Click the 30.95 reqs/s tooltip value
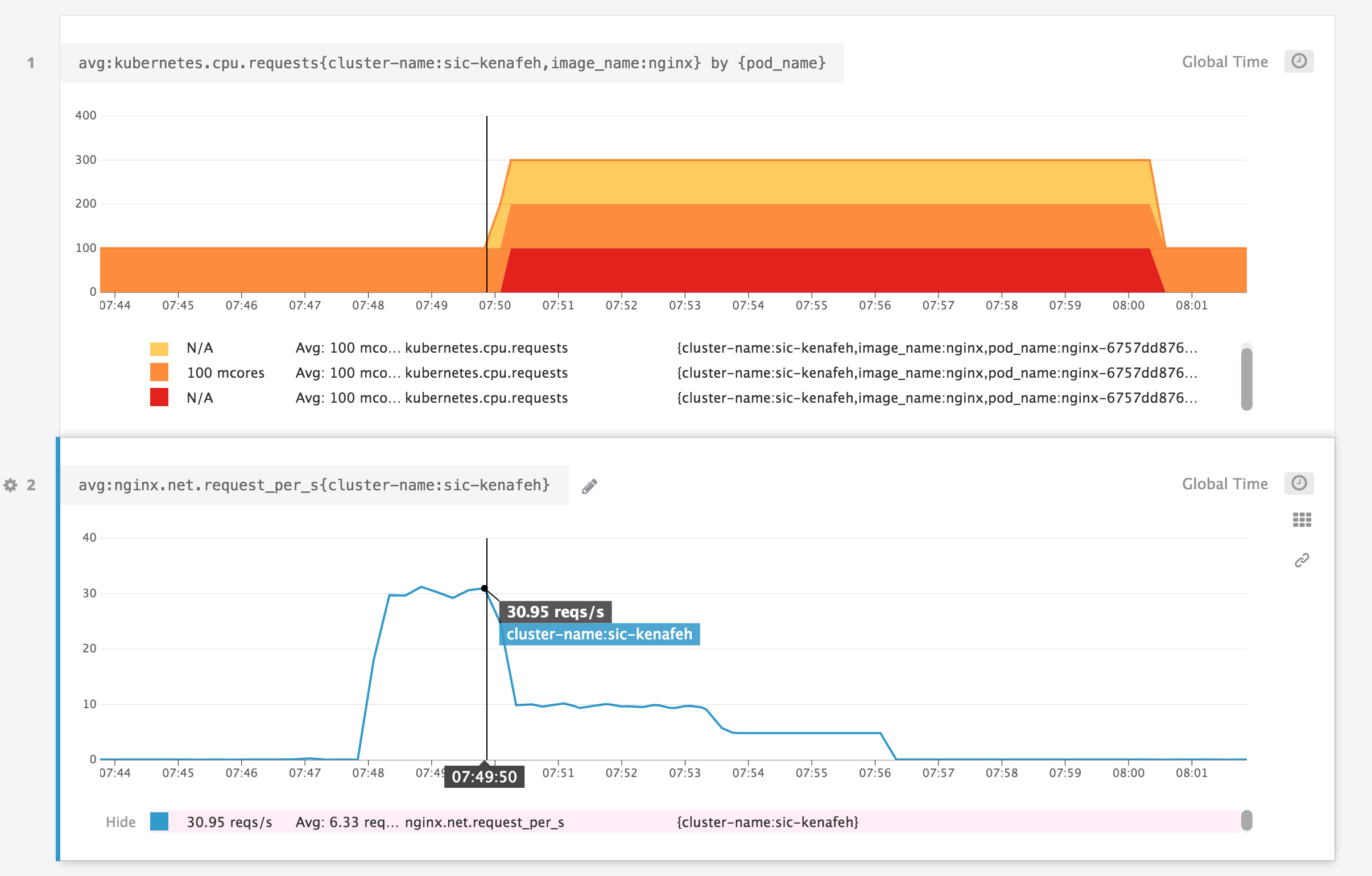The height and width of the screenshot is (876, 1372). (555, 611)
